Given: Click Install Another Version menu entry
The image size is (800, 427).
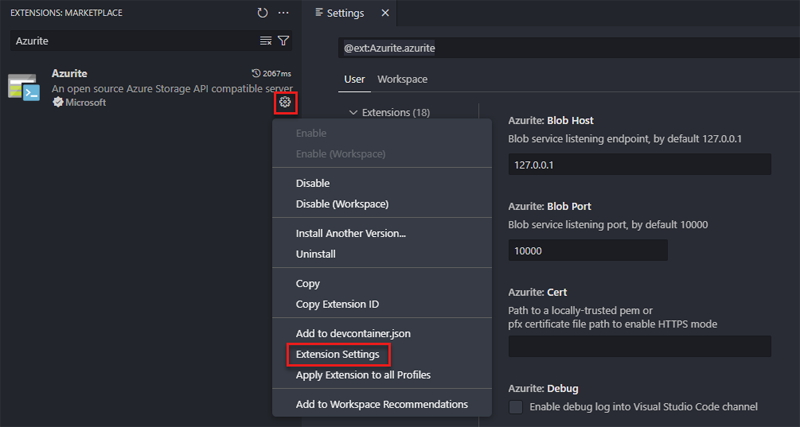Looking at the screenshot, I should click(x=350, y=233).
